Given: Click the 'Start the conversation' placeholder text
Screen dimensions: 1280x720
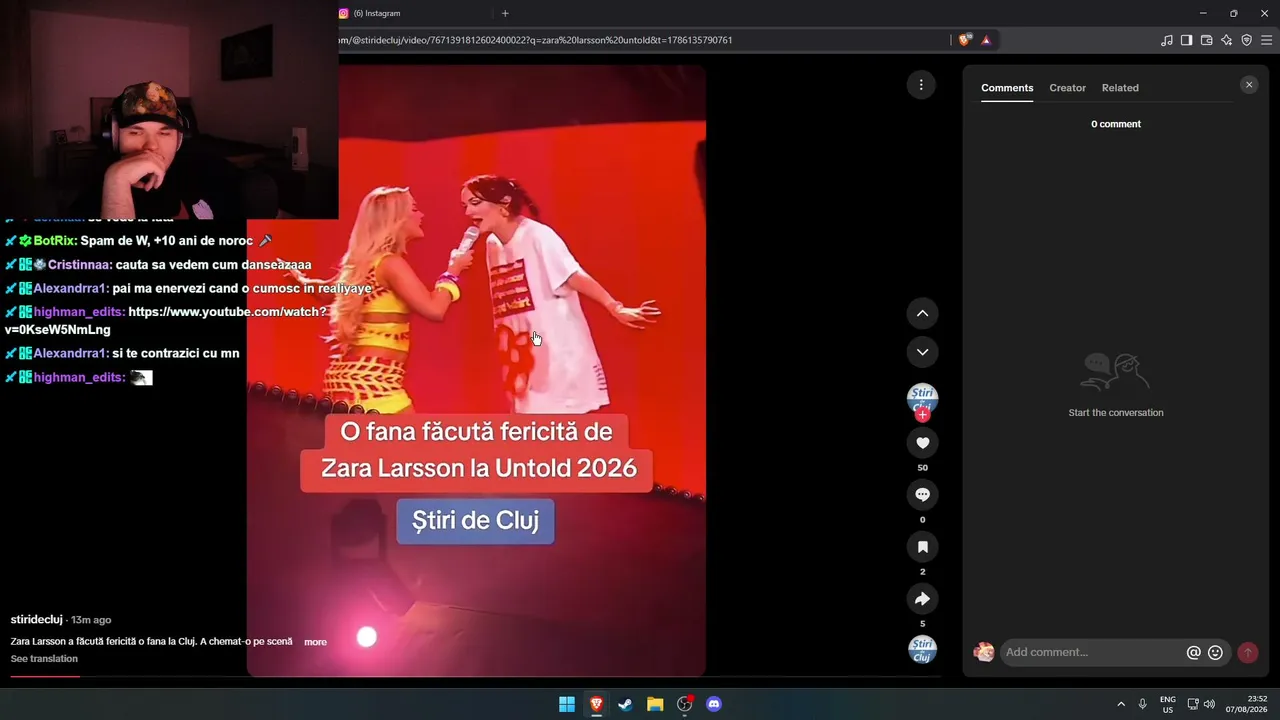Looking at the screenshot, I should tap(1115, 413).
